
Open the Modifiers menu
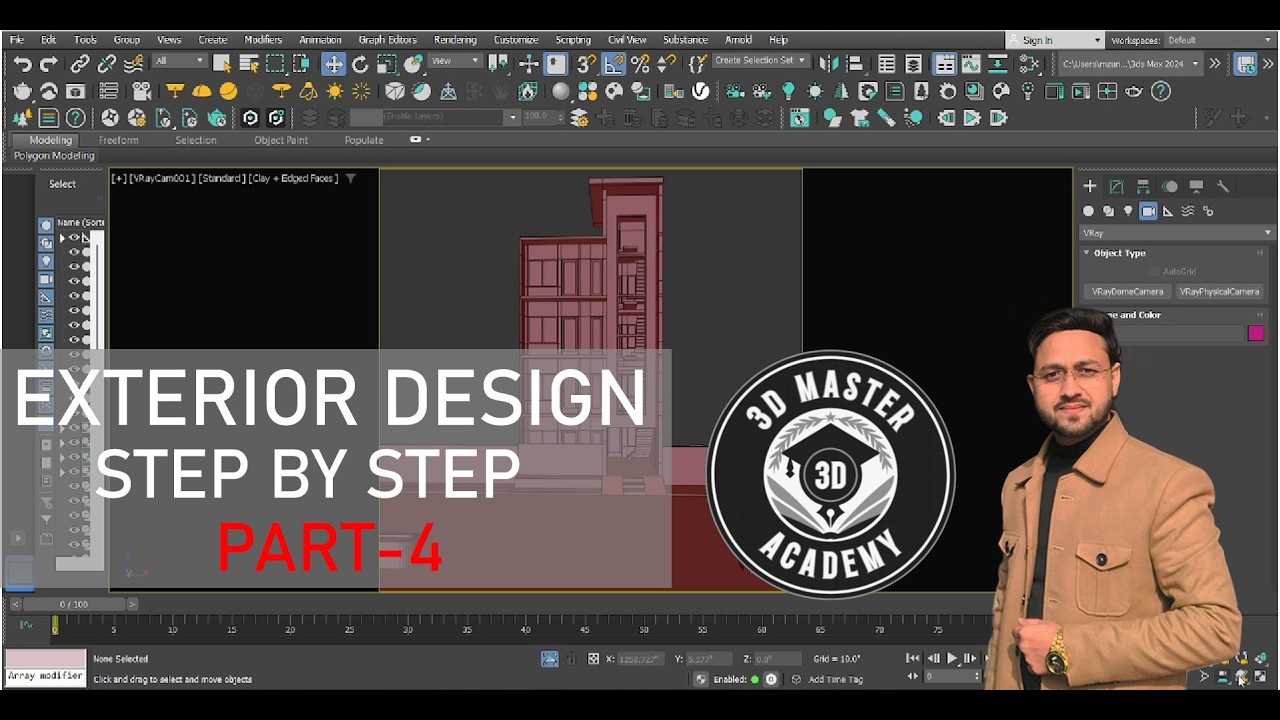[263, 40]
